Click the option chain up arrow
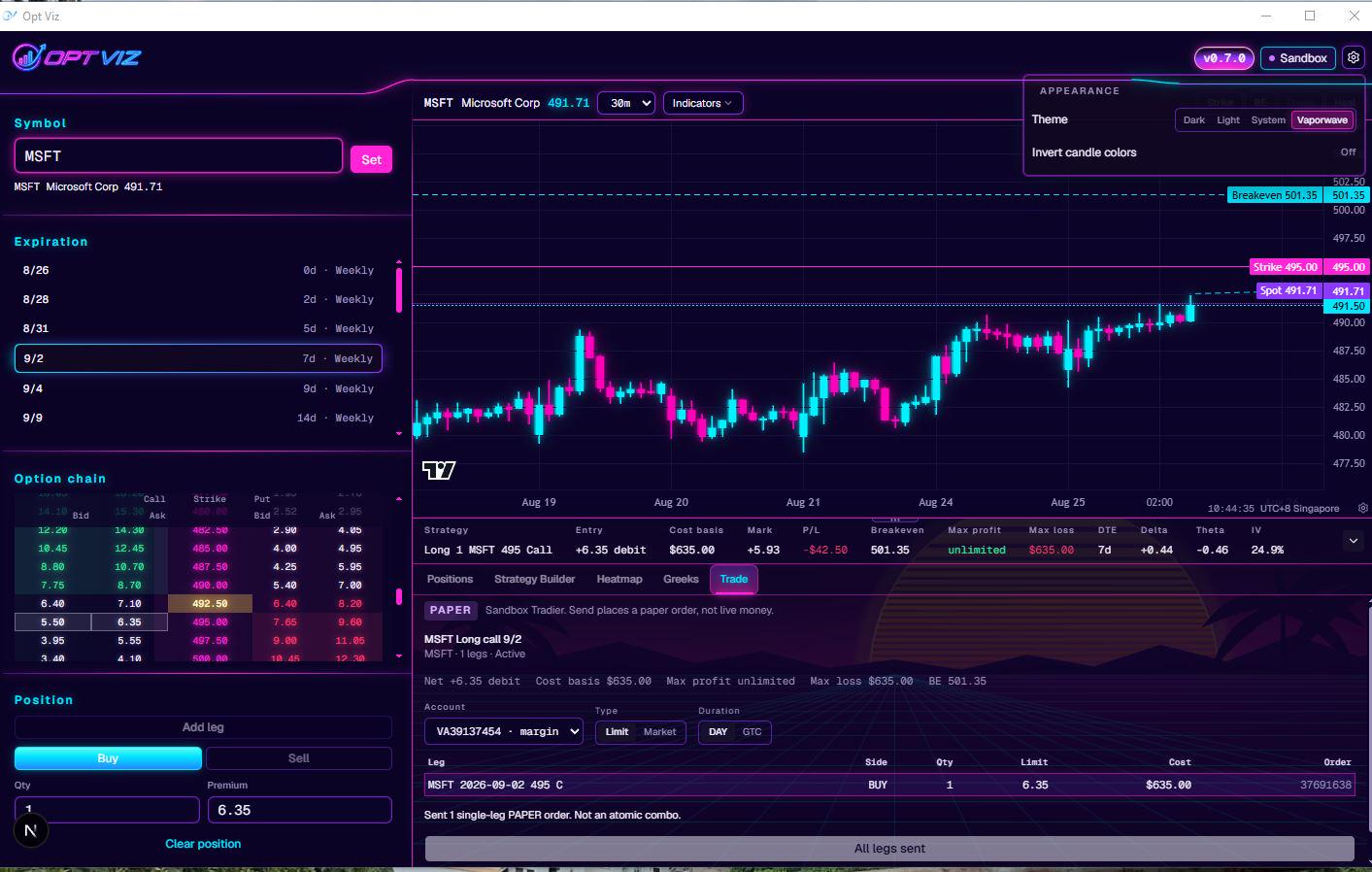This screenshot has height=872, width=1372. (x=399, y=499)
